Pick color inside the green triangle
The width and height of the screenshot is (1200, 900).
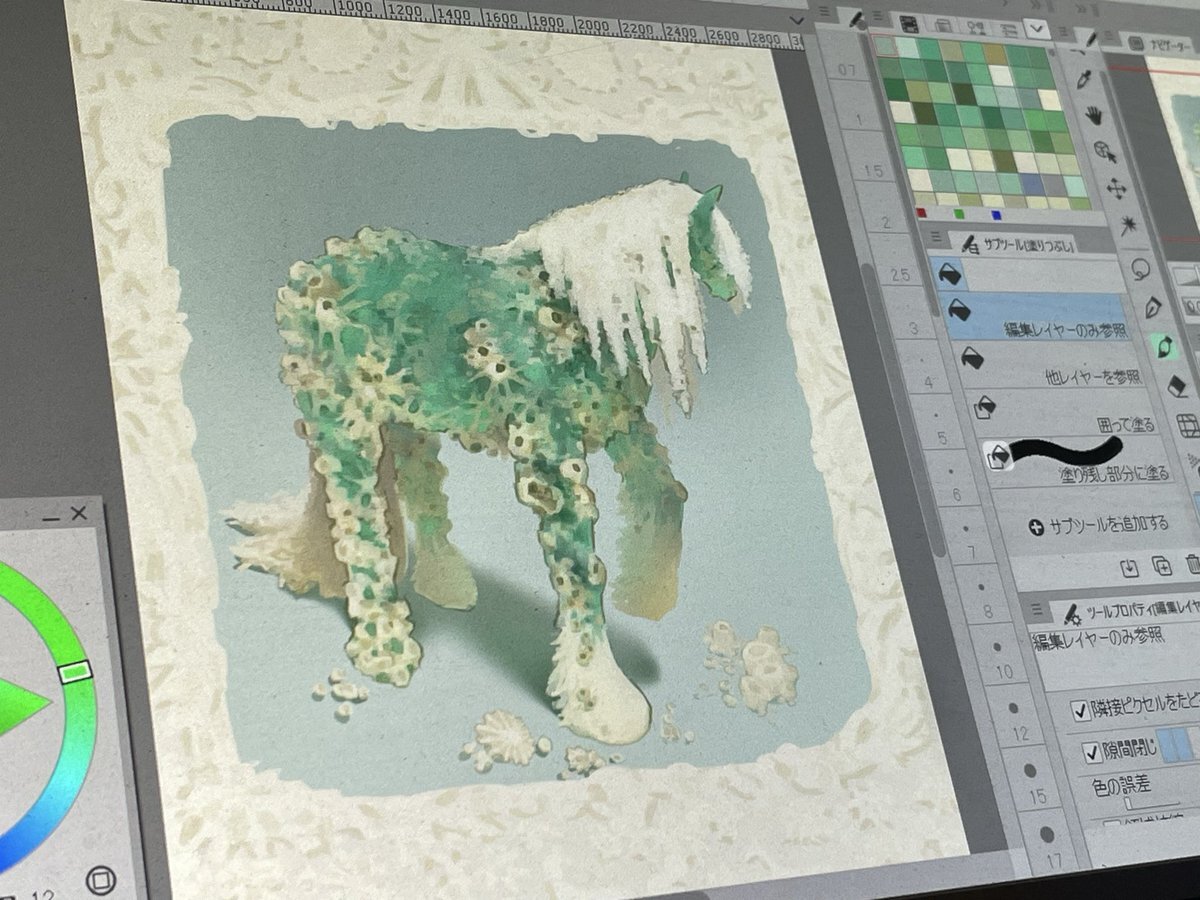20,705
